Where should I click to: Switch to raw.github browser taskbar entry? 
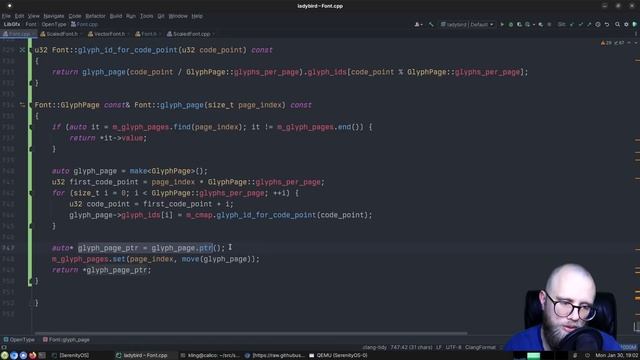275,356
